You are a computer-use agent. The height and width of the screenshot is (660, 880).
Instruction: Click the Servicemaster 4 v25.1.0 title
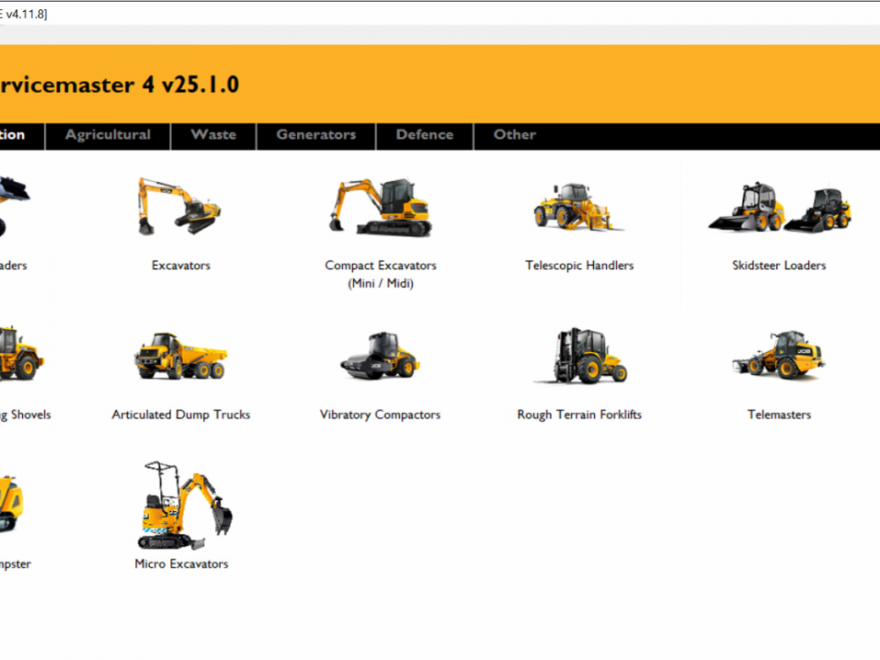point(120,85)
